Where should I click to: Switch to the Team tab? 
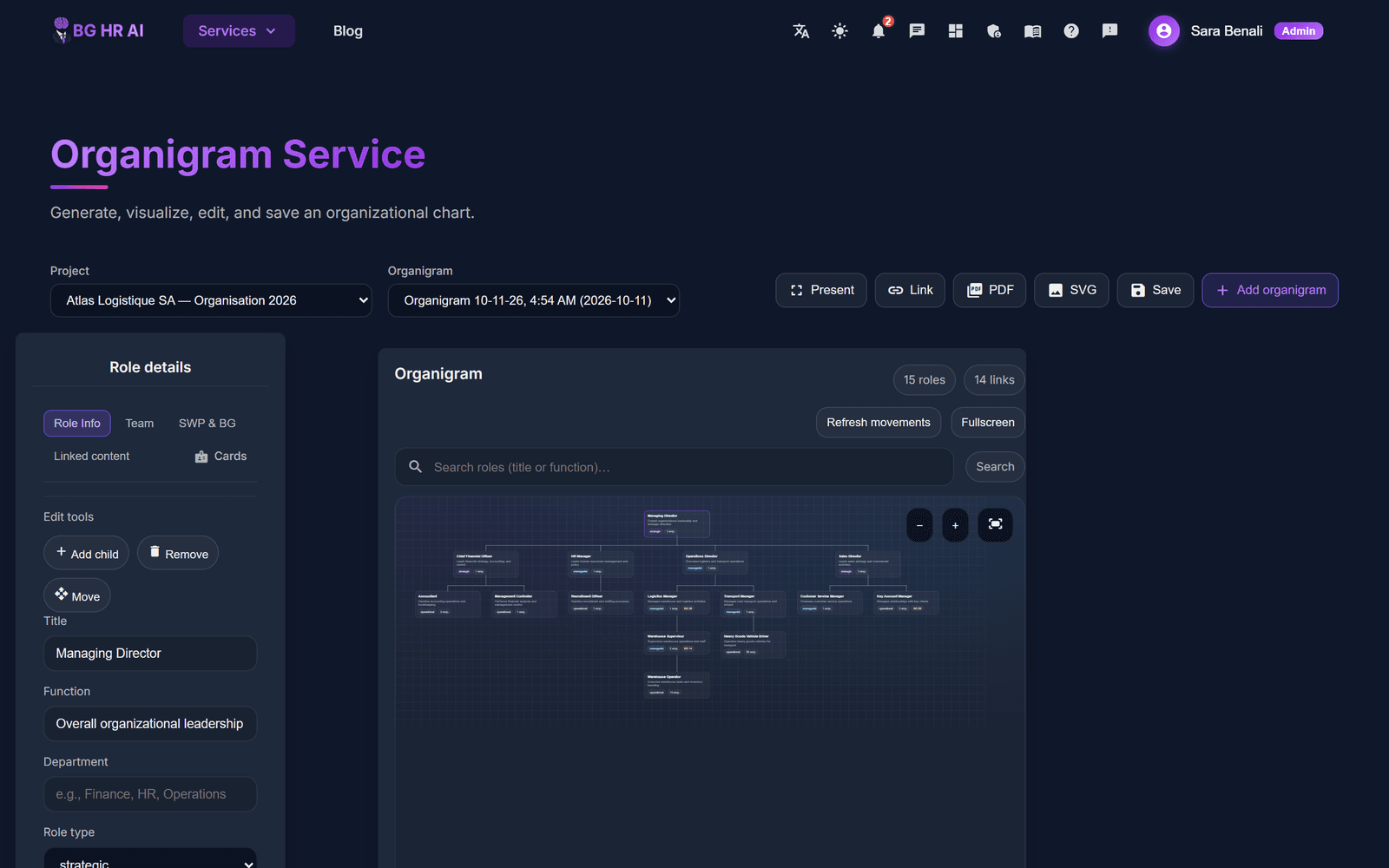pyautogui.click(x=139, y=424)
